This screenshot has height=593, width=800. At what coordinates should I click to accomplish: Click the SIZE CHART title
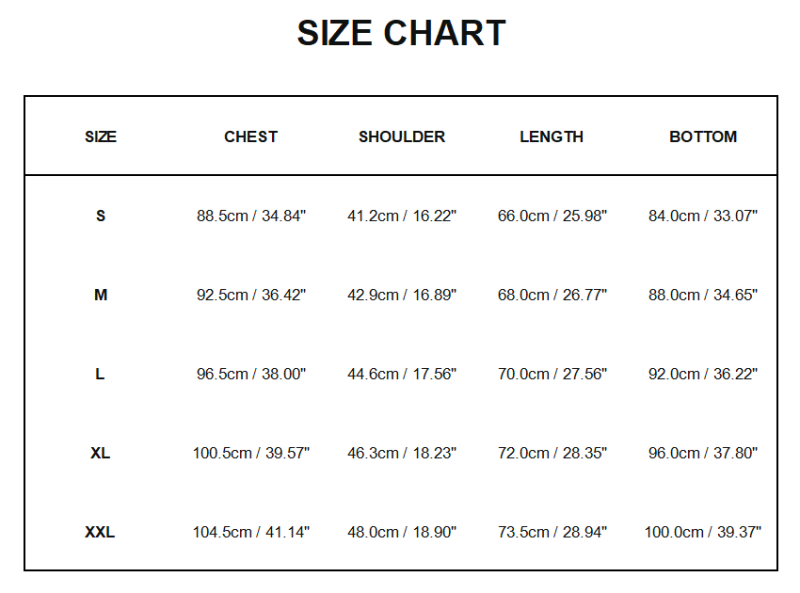[x=401, y=33]
